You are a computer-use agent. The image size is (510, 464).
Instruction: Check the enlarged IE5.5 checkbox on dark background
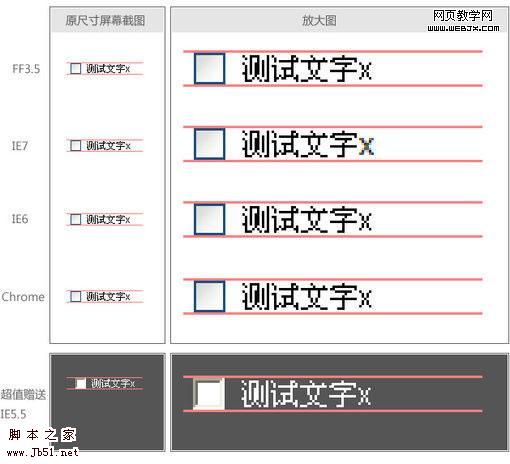pyautogui.click(x=209, y=394)
